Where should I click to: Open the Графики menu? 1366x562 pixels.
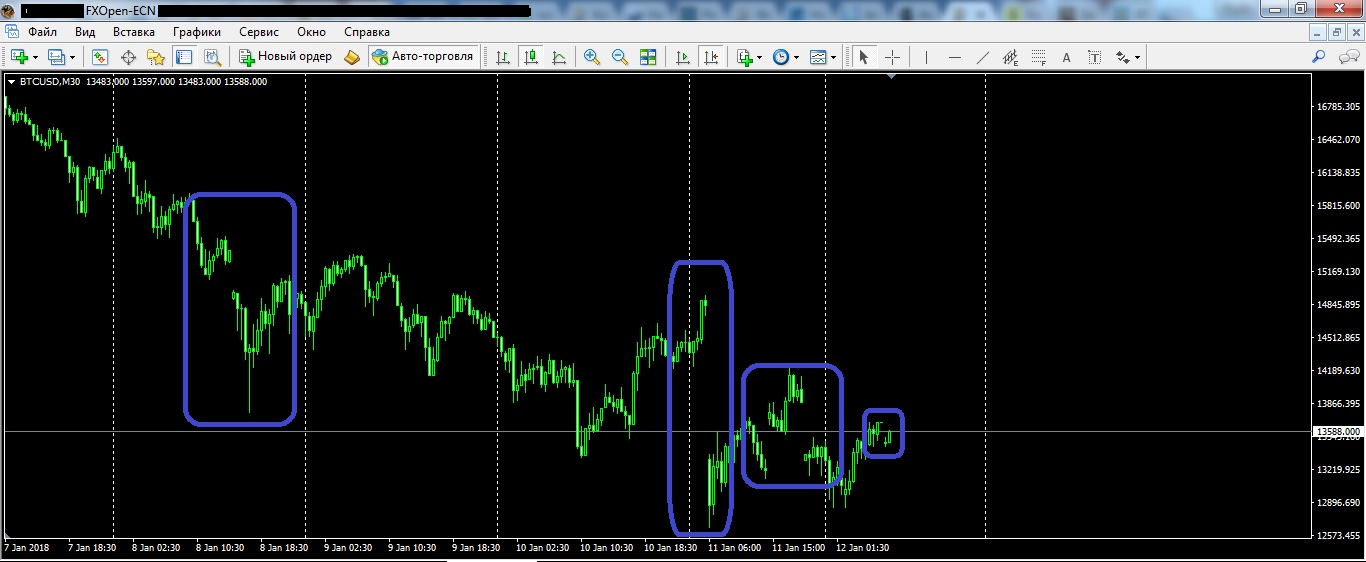click(x=196, y=32)
